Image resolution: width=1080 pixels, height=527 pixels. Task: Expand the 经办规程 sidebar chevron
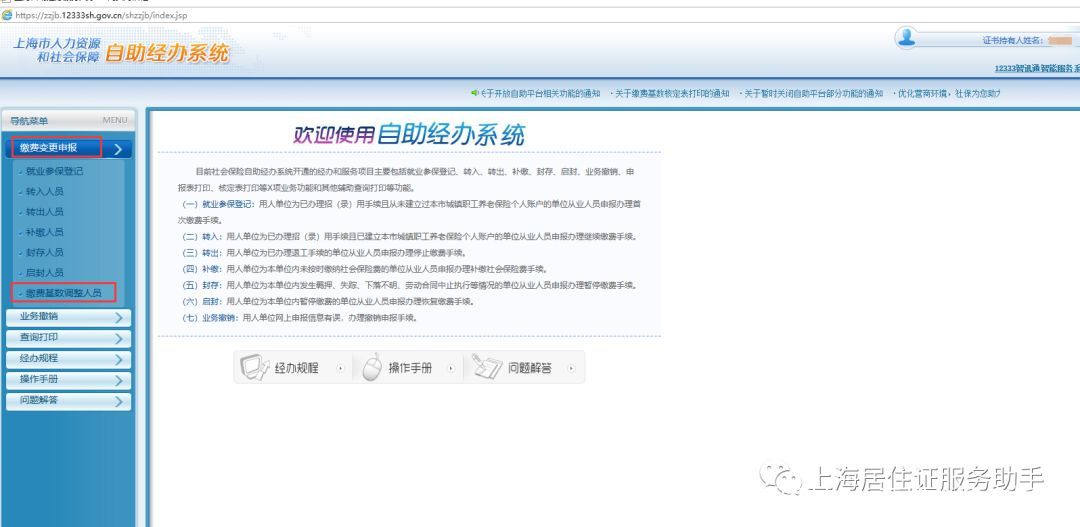pyautogui.click(x=118, y=359)
